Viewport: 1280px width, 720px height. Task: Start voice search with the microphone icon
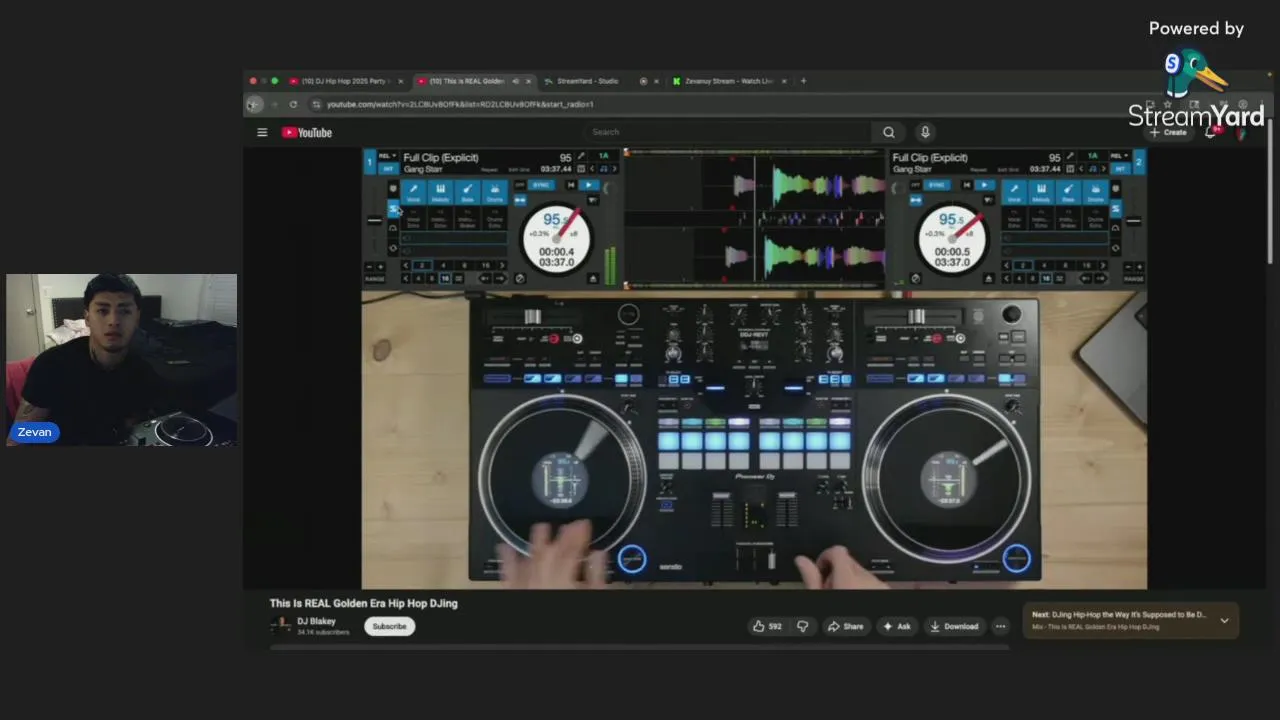pyautogui.click(x=925, y=132)
